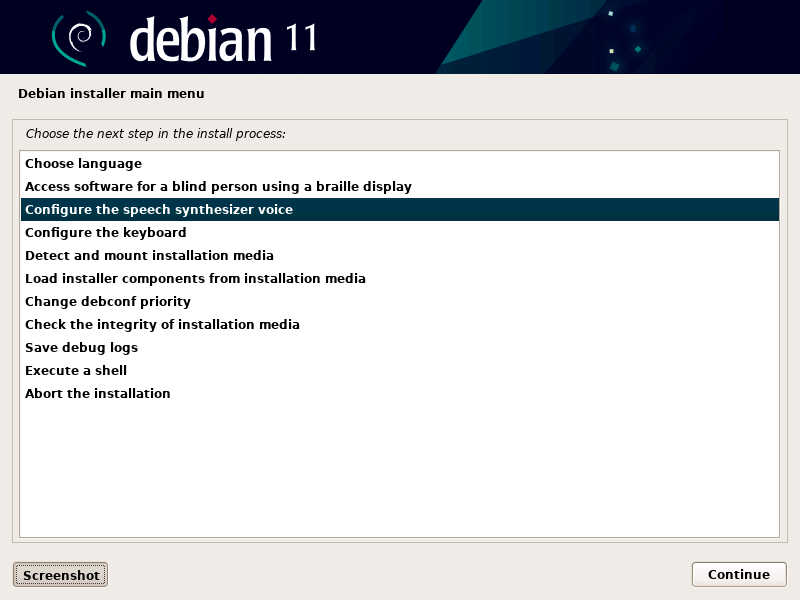Select Load installer components from installation media
The image size is (800, 600).
[x=399, y=279]
